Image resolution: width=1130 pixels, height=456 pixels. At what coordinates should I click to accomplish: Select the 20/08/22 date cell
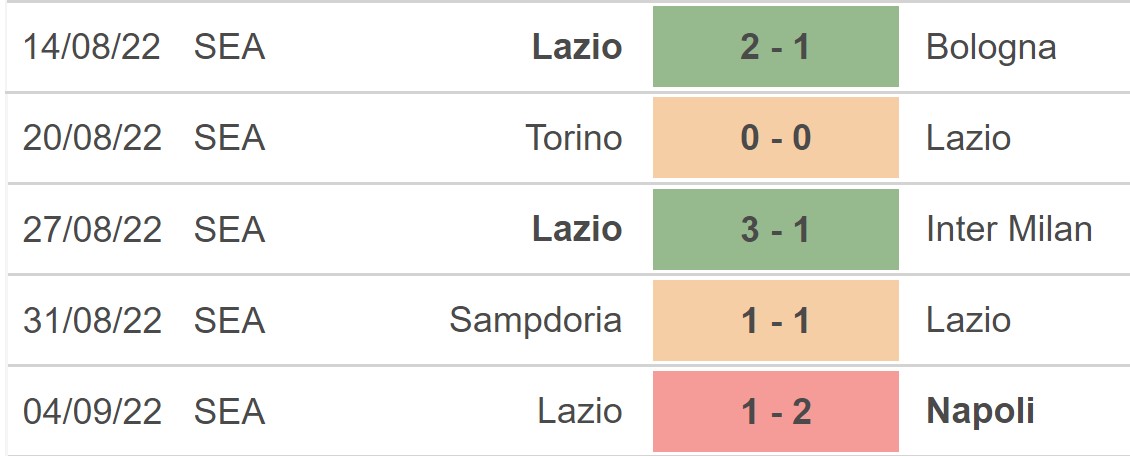tap(92, 138)
